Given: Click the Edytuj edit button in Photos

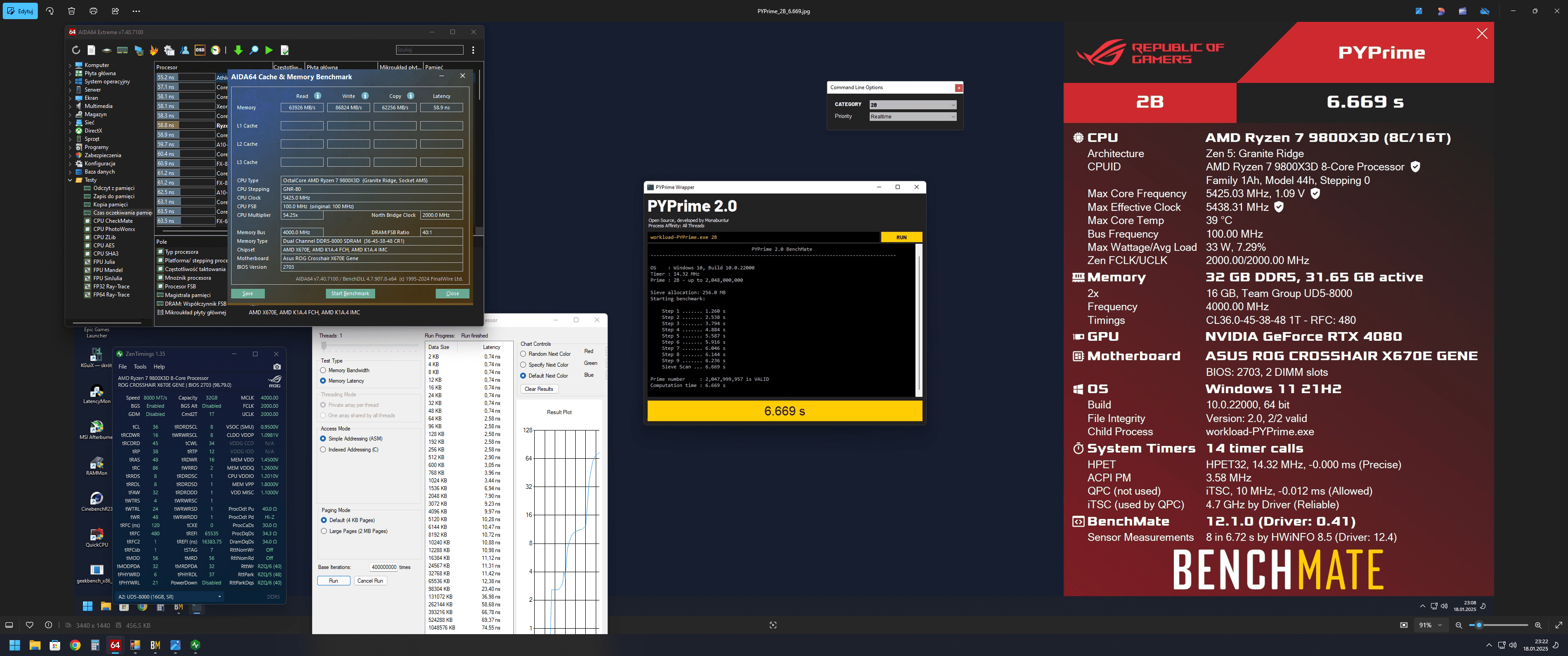Looking at the screenshot, I should click(x=20, y=11).
